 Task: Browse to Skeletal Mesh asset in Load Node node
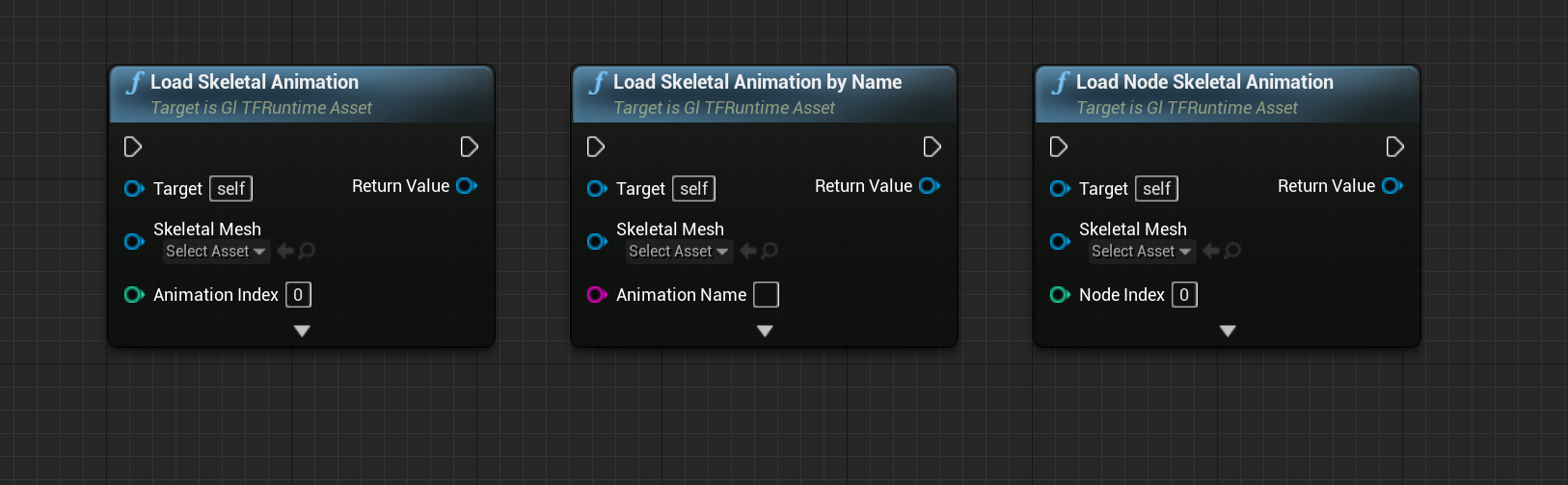pyautogui.click(x=1232, y=252)
